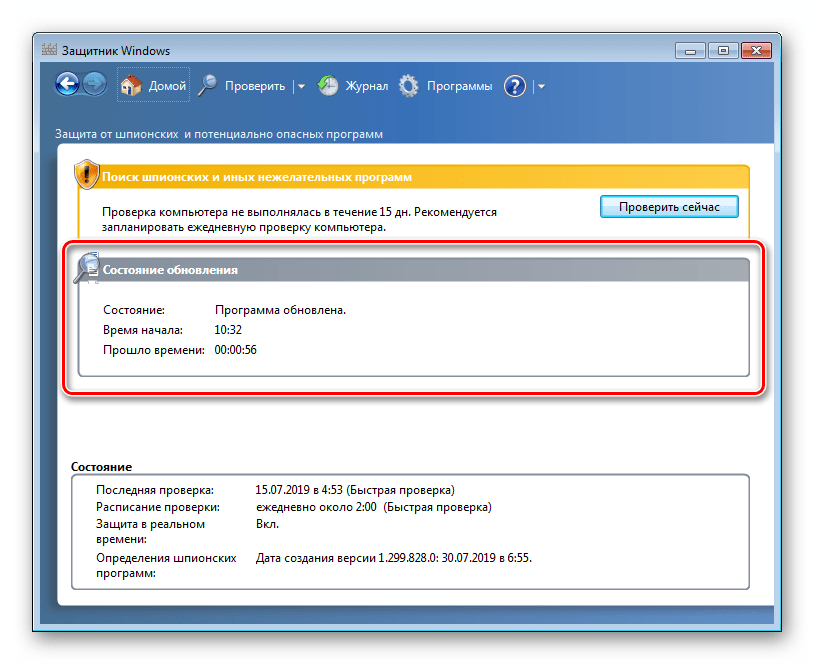Click the update status magnifier icon
Viewport: 814px width, 664px height.
pos(87,267)
